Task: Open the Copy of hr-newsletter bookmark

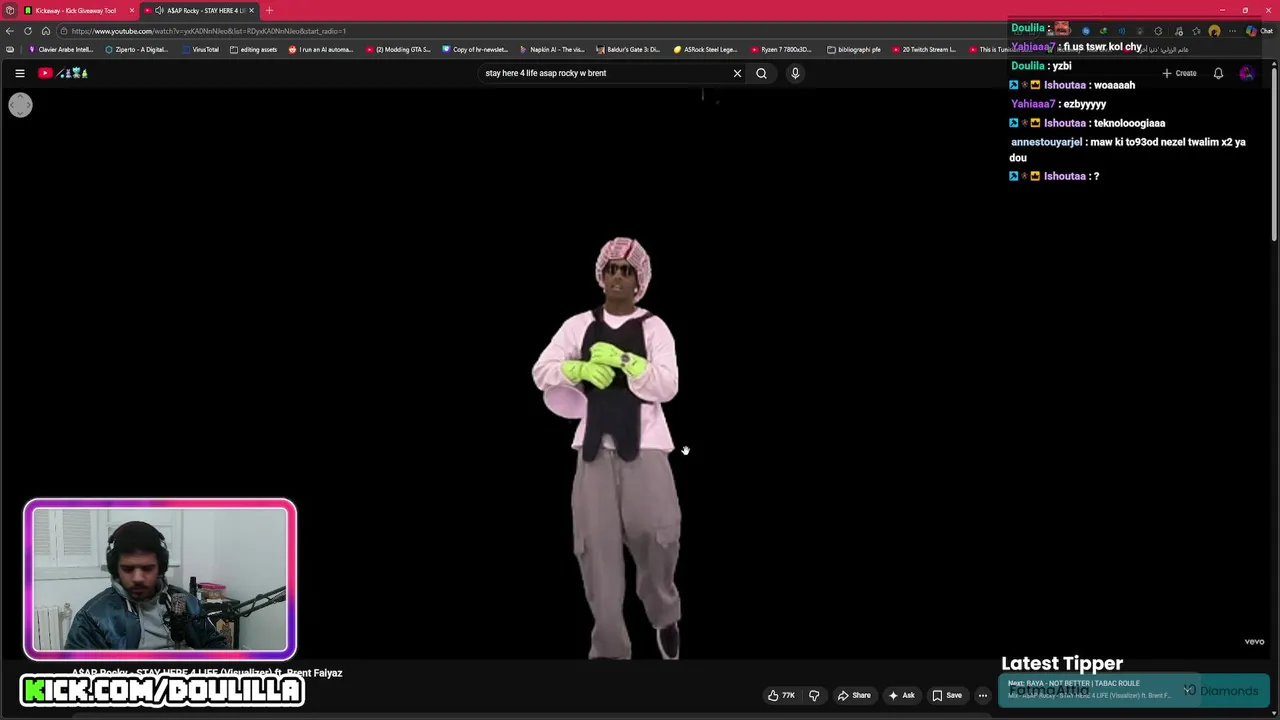Action: 475,49
